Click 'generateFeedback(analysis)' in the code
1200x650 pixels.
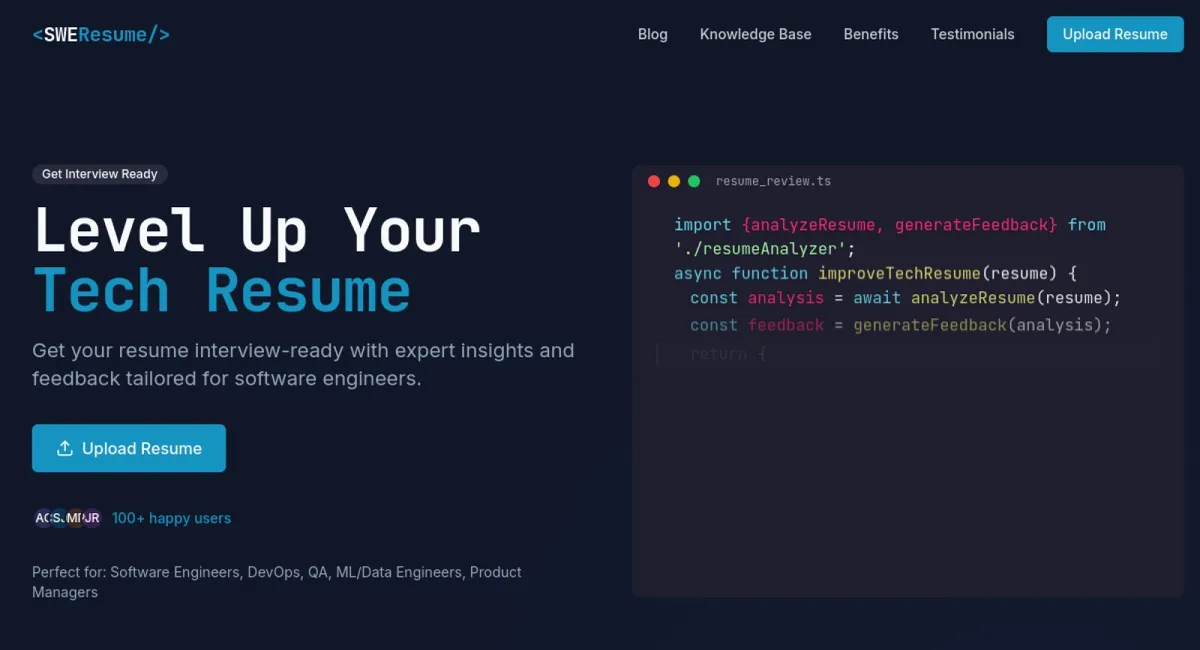pyautogui.click(x=978, y=325)
